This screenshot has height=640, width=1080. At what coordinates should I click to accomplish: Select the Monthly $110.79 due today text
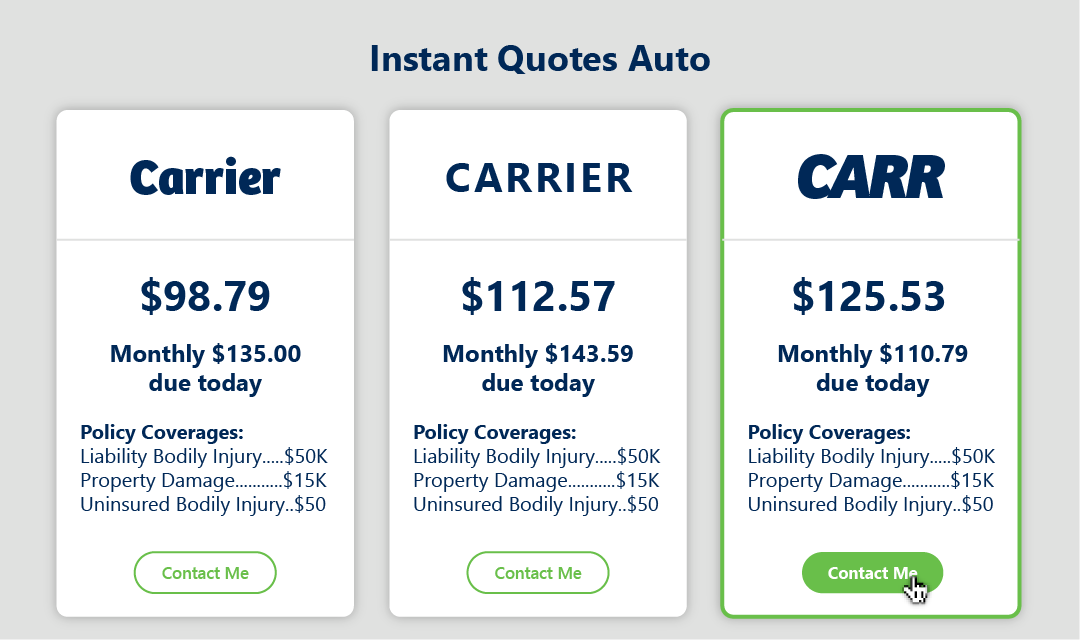point(872,368)
